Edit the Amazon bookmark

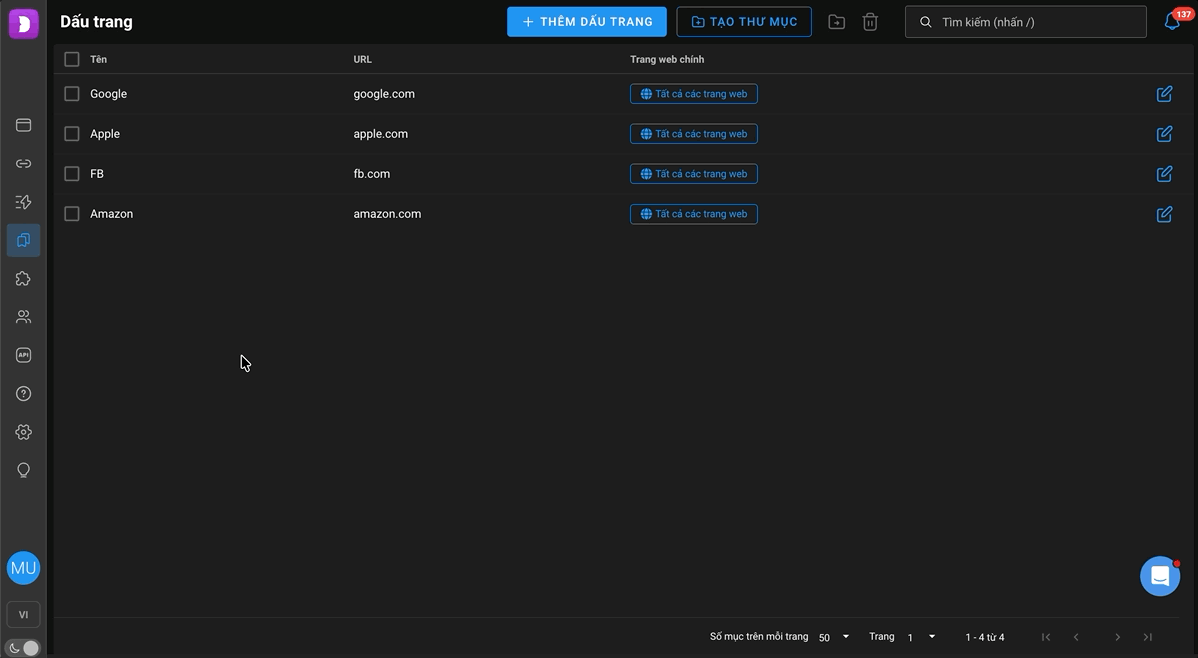tap(1164, 214)
